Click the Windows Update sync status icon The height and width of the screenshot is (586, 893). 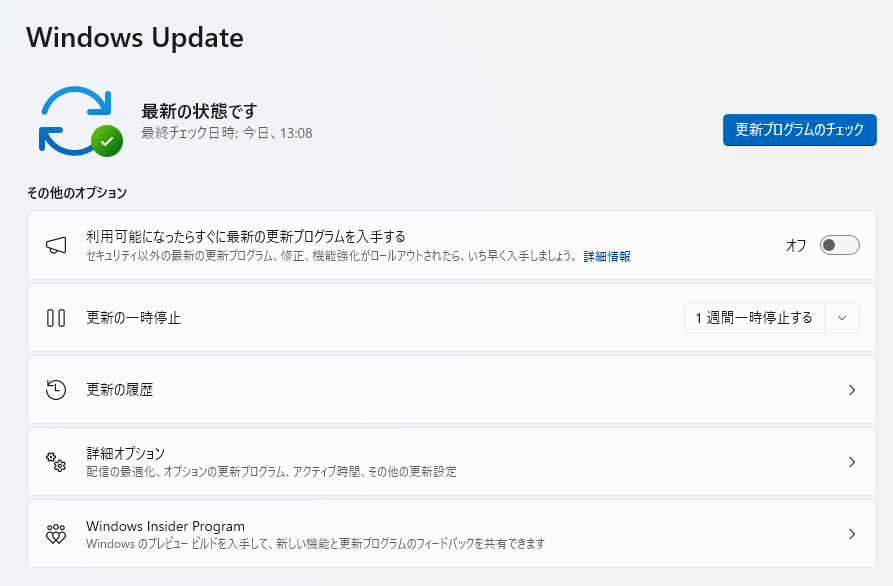[x=80, y=121]
